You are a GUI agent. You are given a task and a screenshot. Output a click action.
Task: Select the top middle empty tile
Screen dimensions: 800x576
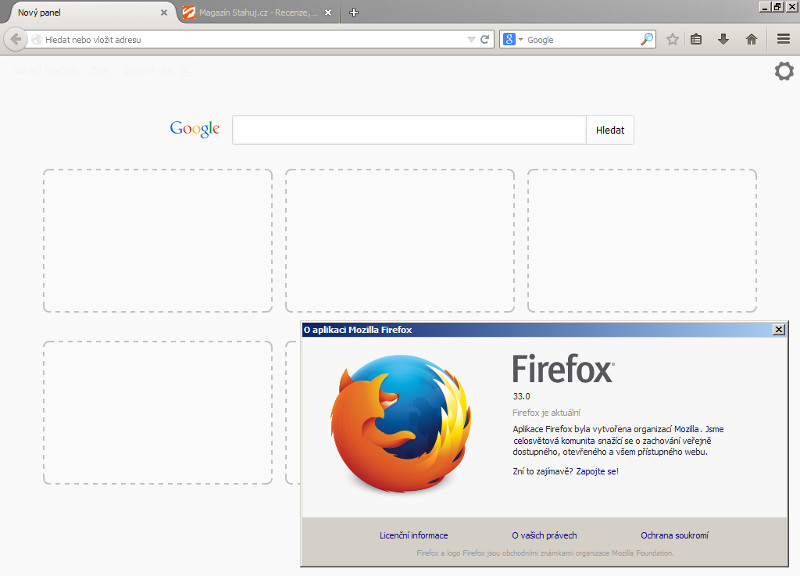399,240
